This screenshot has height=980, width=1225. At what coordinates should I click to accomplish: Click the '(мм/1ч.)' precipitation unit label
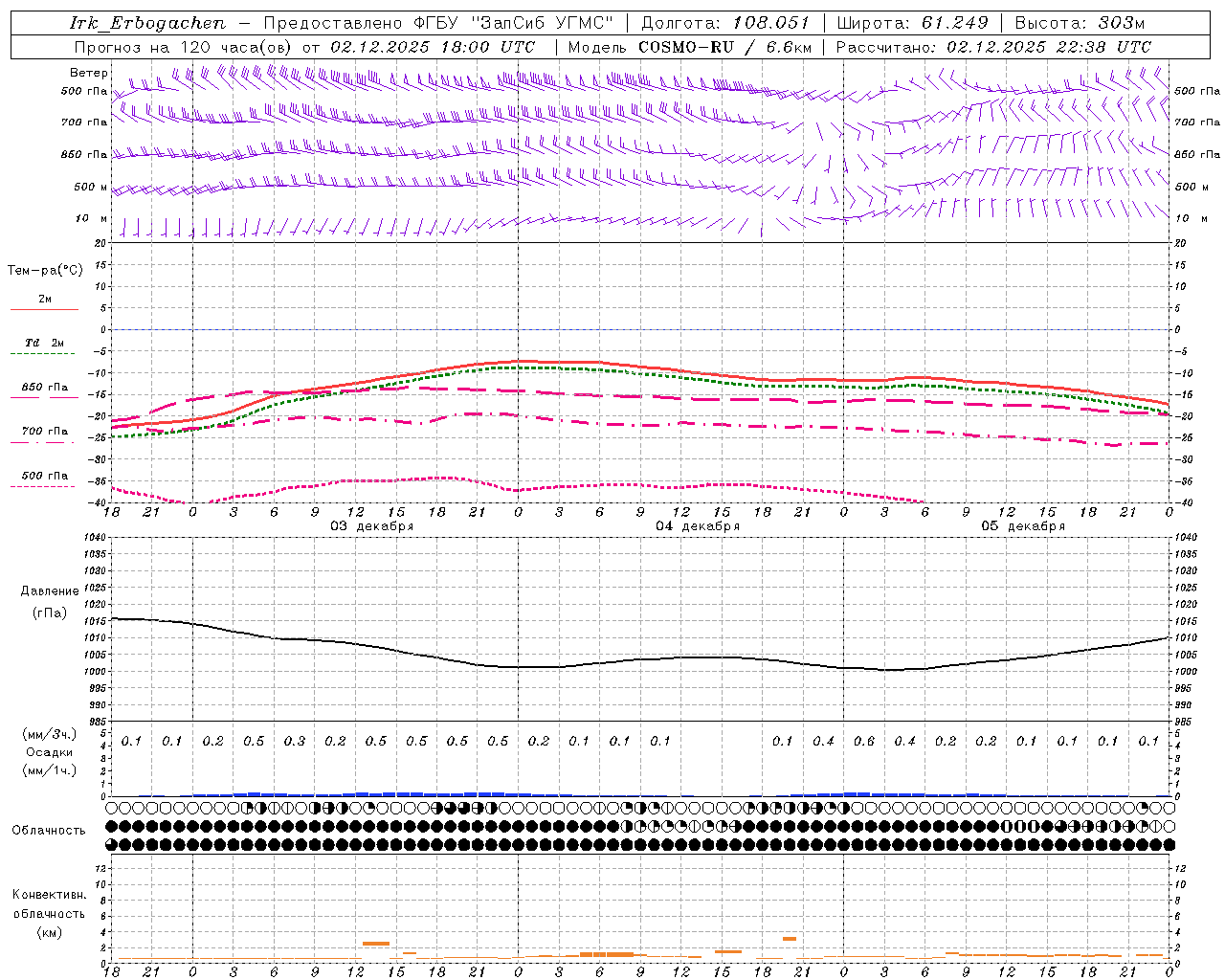49,770
